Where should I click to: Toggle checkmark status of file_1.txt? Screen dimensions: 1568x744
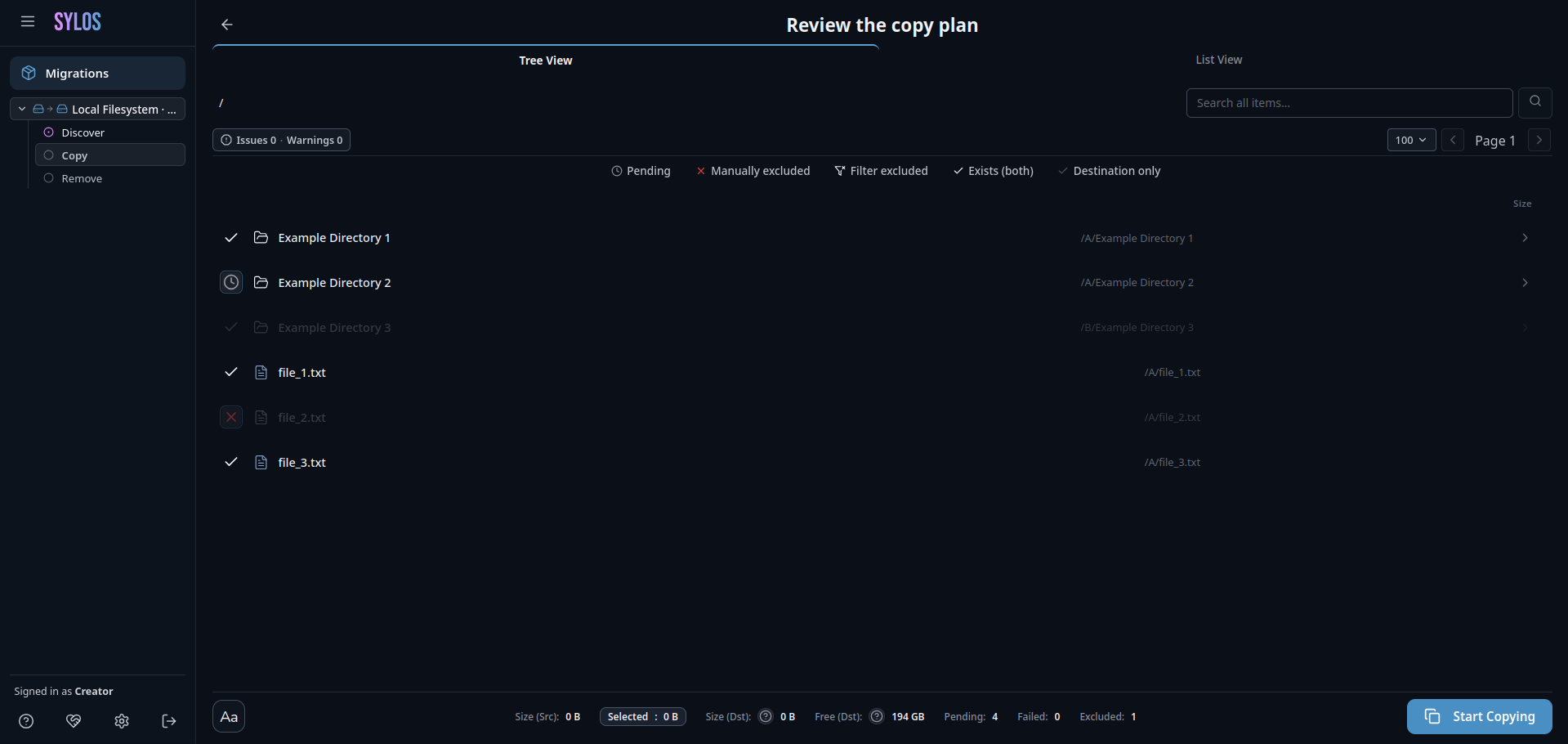pos(231,372)
